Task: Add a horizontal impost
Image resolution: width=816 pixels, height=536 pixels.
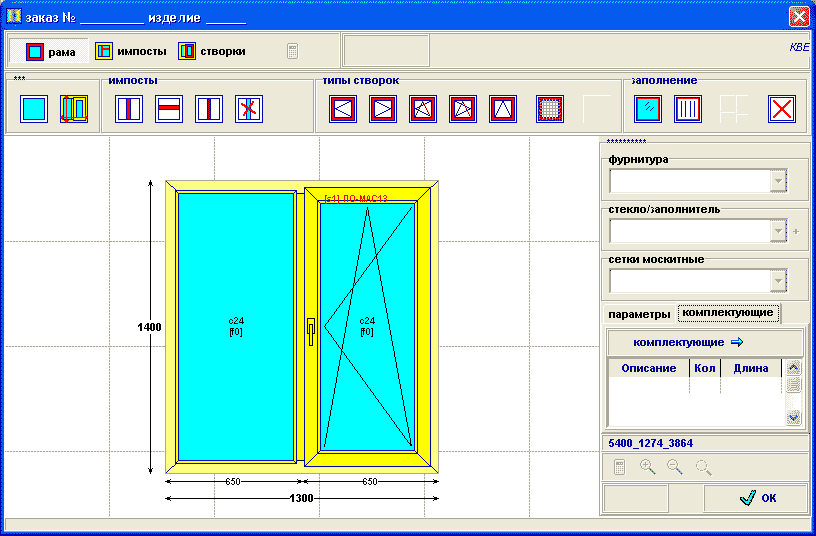Action: (169, 109)
